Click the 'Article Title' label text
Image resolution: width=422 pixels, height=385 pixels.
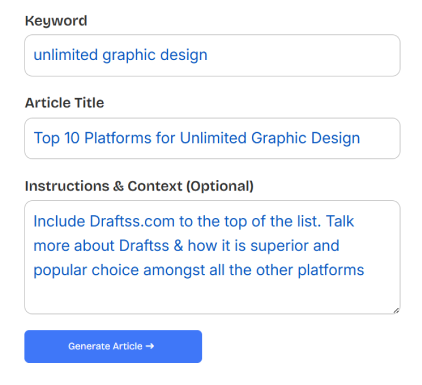tap(65, 103)
